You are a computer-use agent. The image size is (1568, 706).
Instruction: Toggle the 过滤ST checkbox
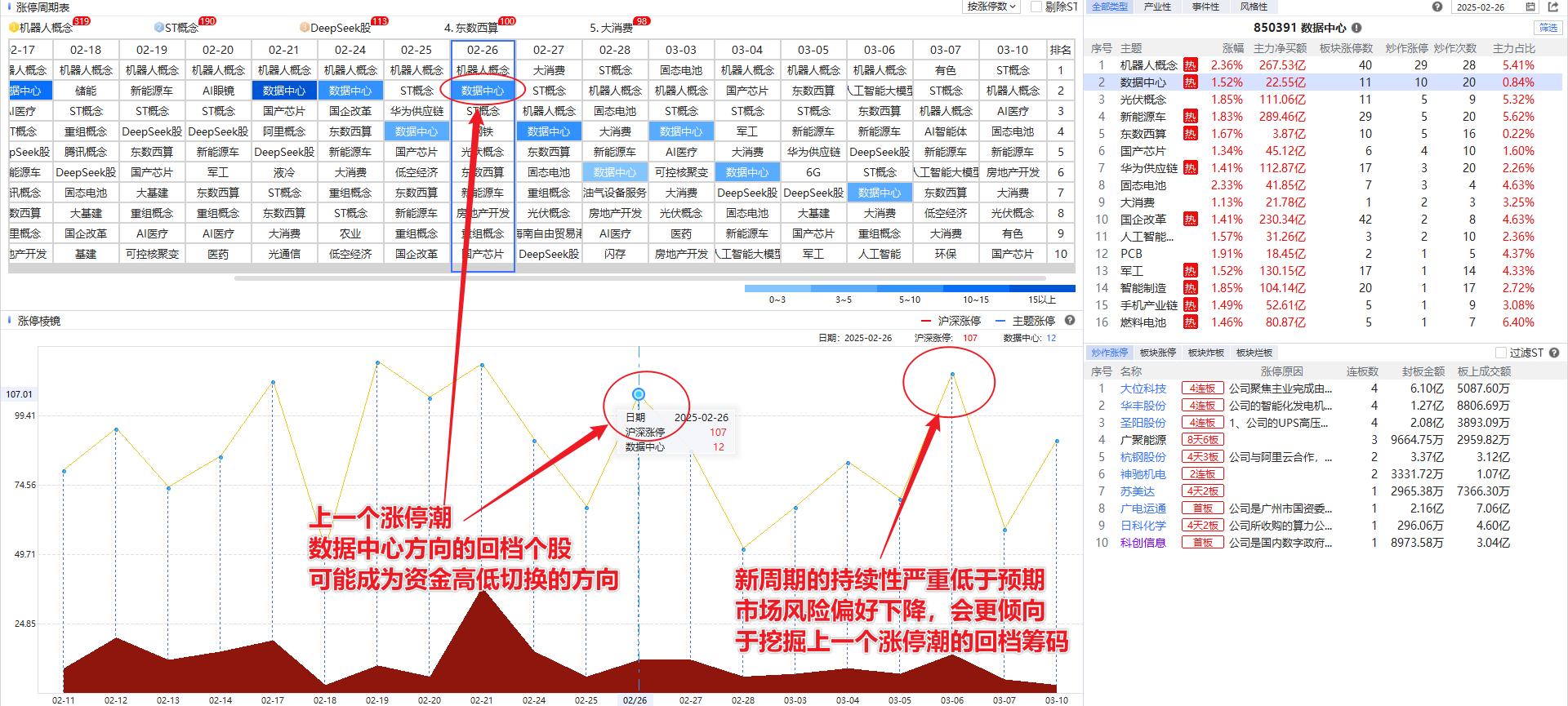(x=1500, y=353)
